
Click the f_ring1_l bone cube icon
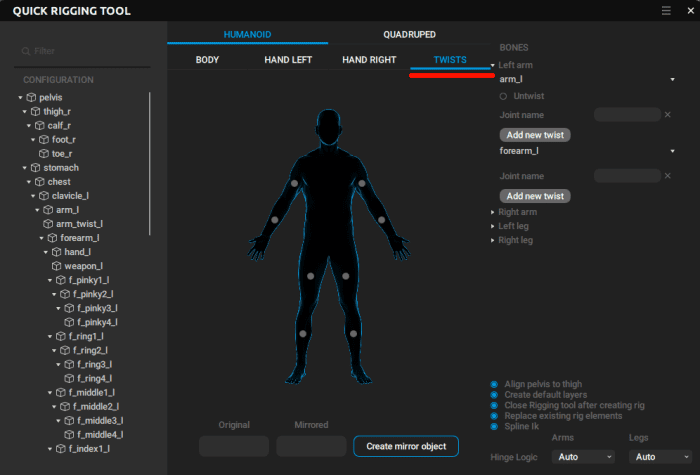tap(58, 336)
